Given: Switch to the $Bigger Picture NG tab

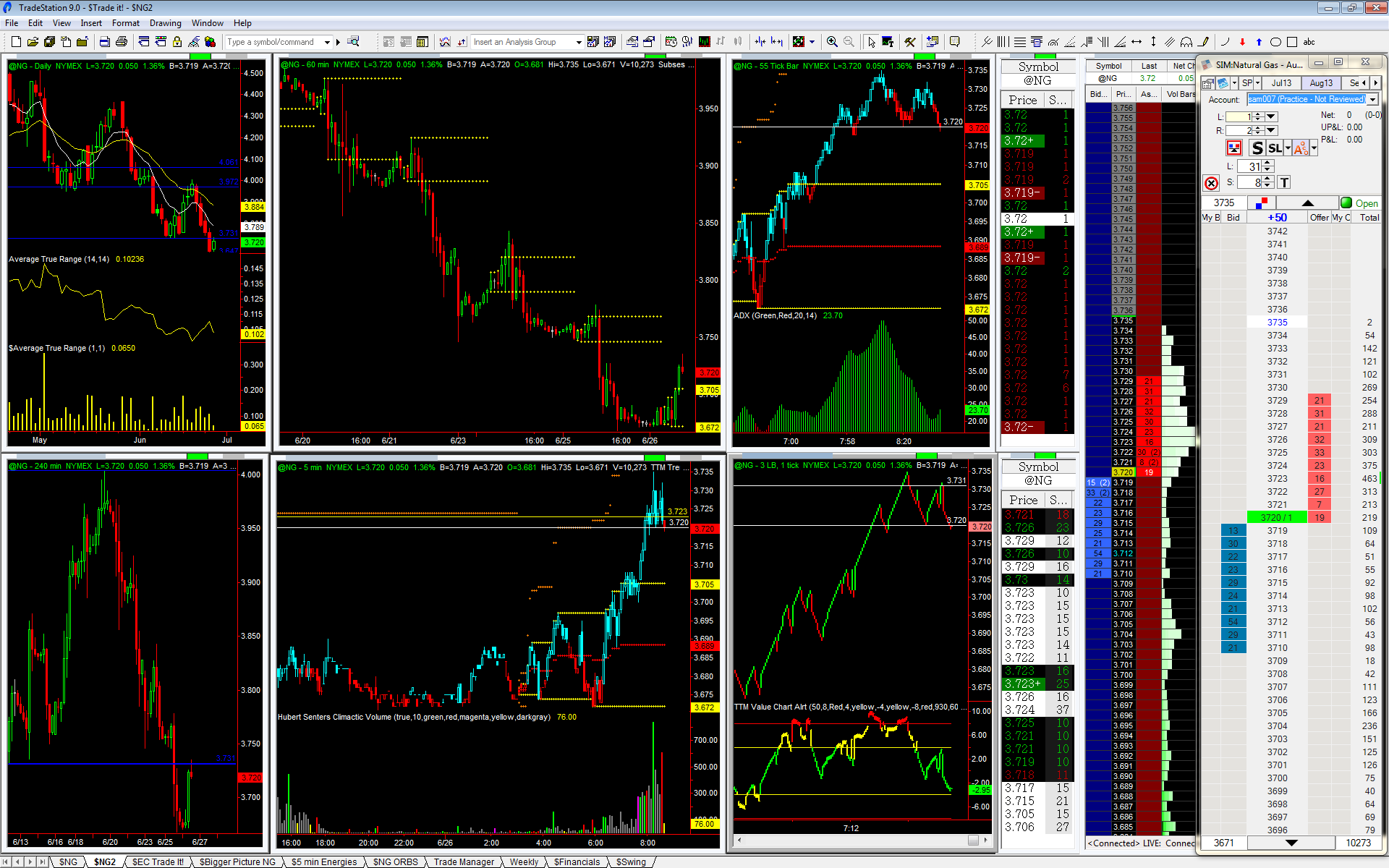Looking at the screenshot, I should click(237, 861).
